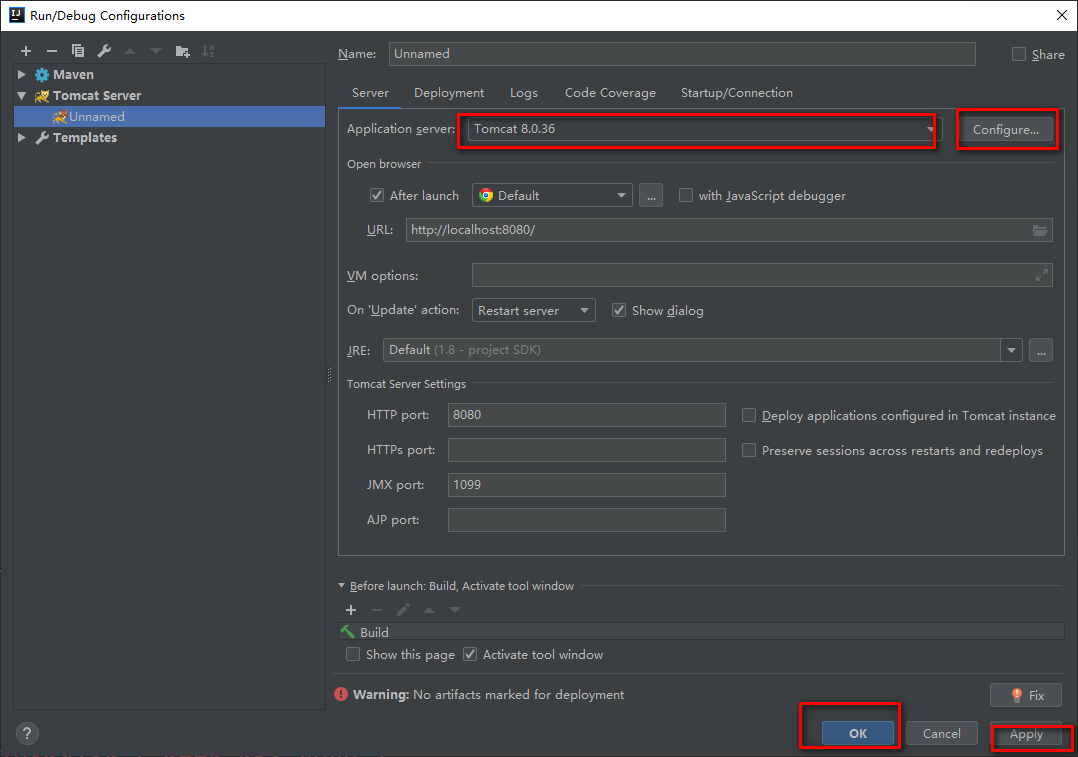Image resolution: width=1078 pixels, height=757 pixels.
Task: Switch to the Logs tab
Action: tap(524, 93)
